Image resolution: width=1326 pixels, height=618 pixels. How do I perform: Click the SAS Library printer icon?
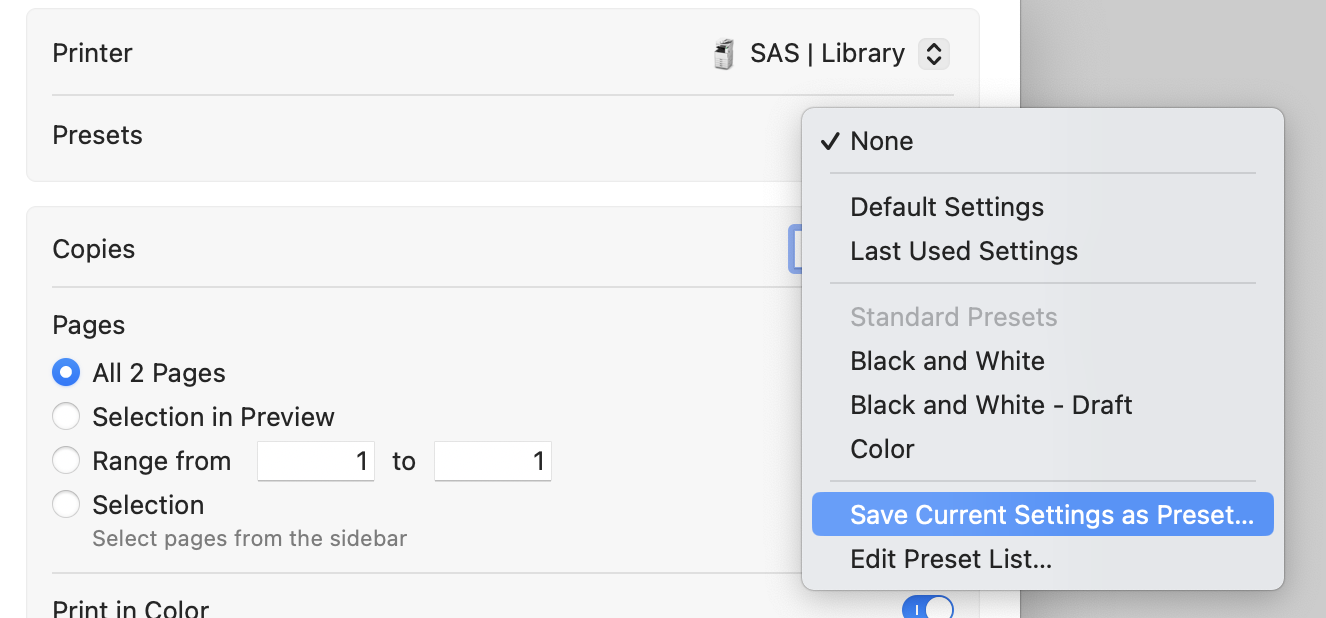tap(724, 54)
